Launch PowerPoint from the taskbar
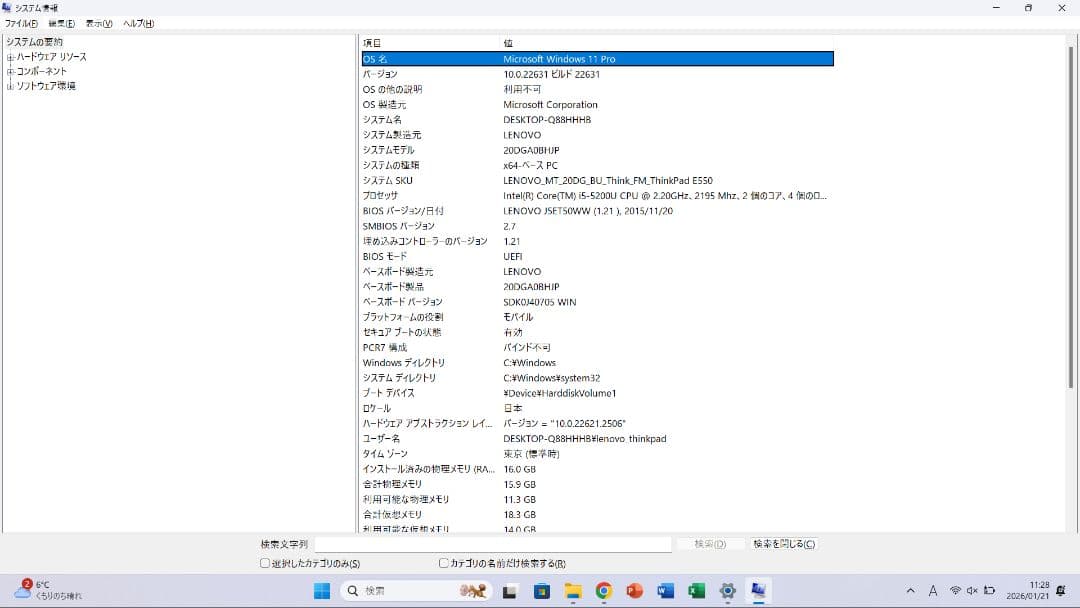The height and width of the screenshot is (608, 1080). tap(632, 590)
